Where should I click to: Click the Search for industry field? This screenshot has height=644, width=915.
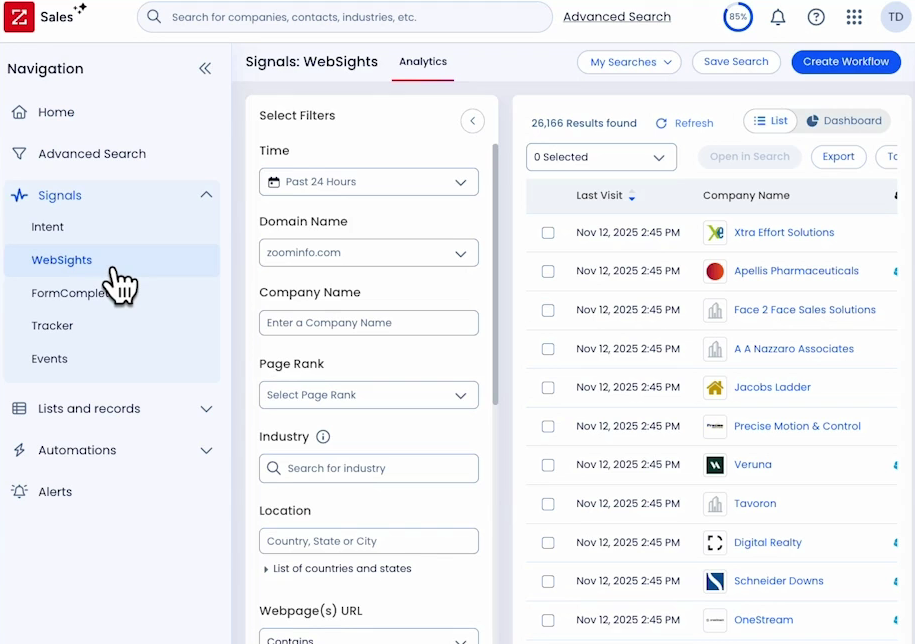coord(369,468)
